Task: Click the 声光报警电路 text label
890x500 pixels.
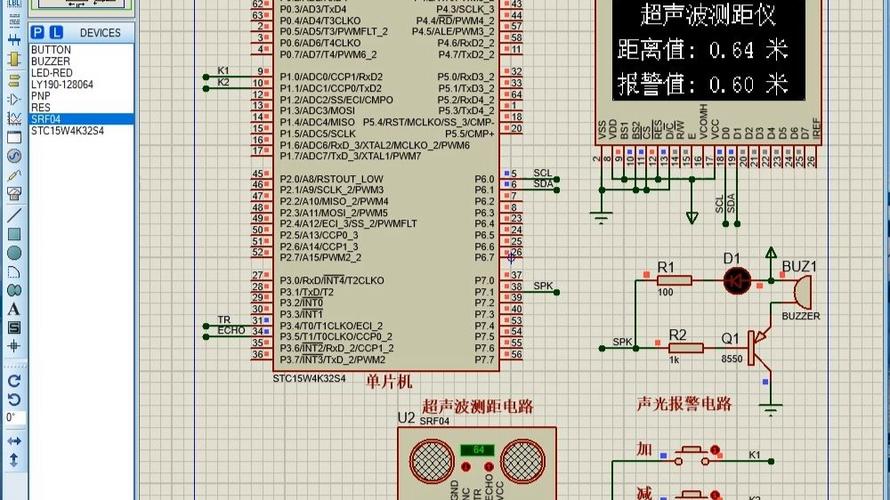Action: (x=684, y=404)
